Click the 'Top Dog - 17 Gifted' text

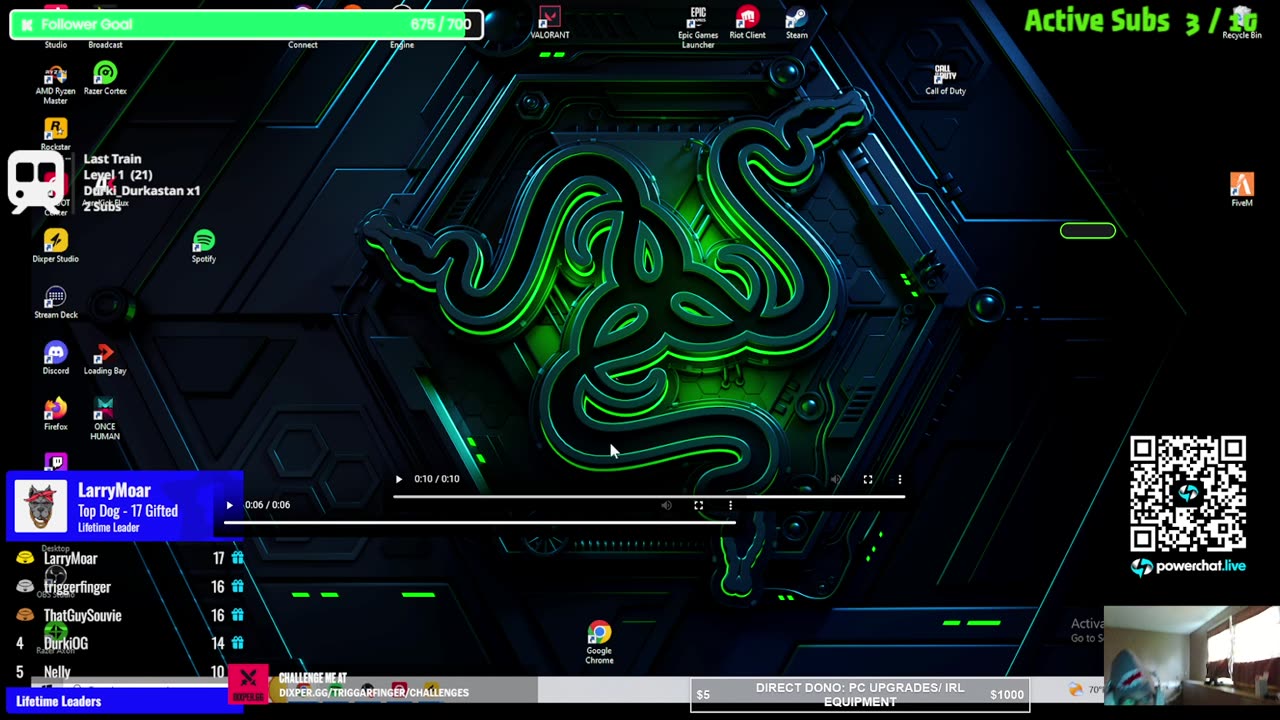[x=128, y=511]
